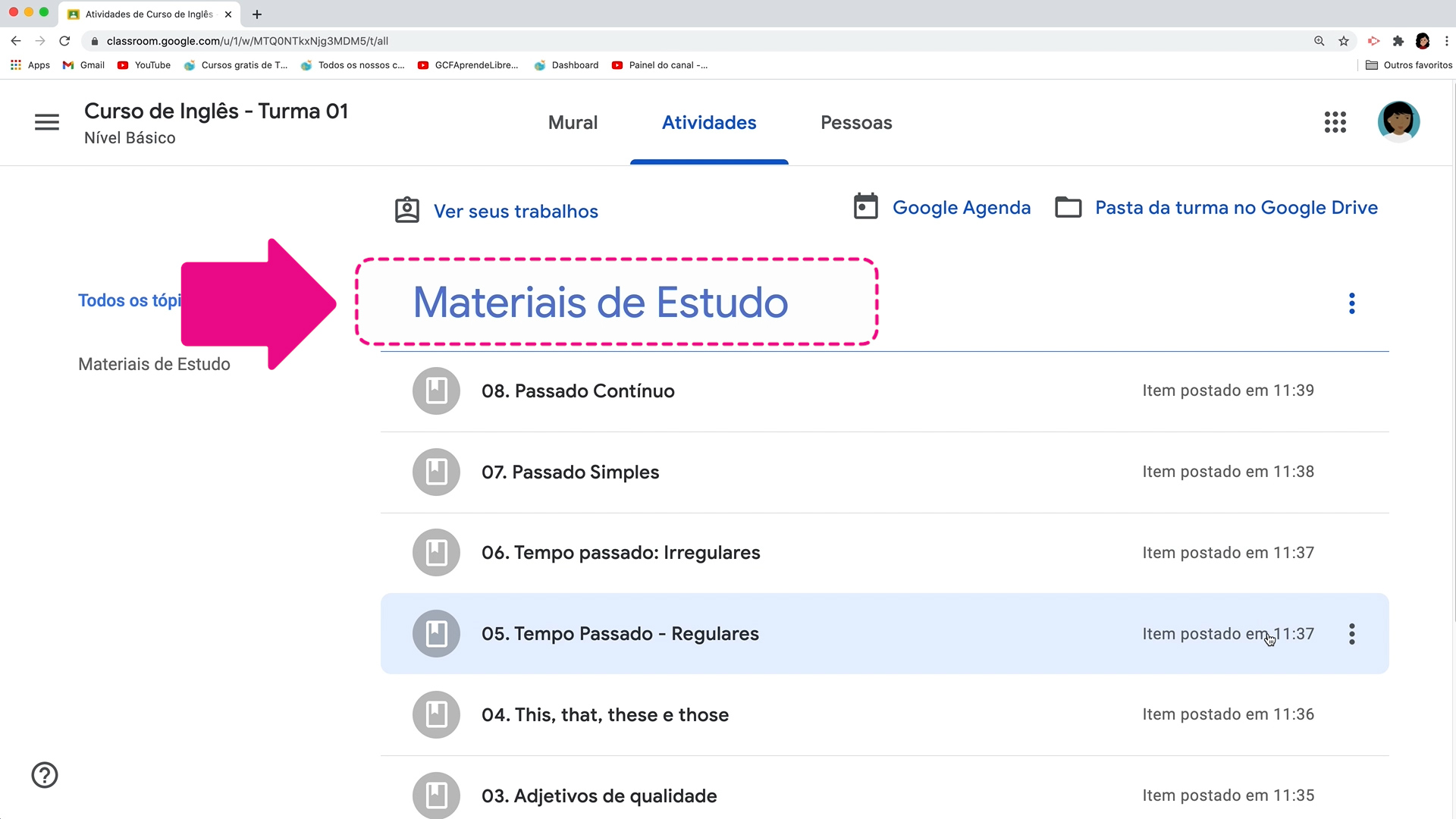Click the material item icon for Tempo passado Irregulares
Image resolution: width=1456 pixels, height=819 pixels.
tap(435, 552)
